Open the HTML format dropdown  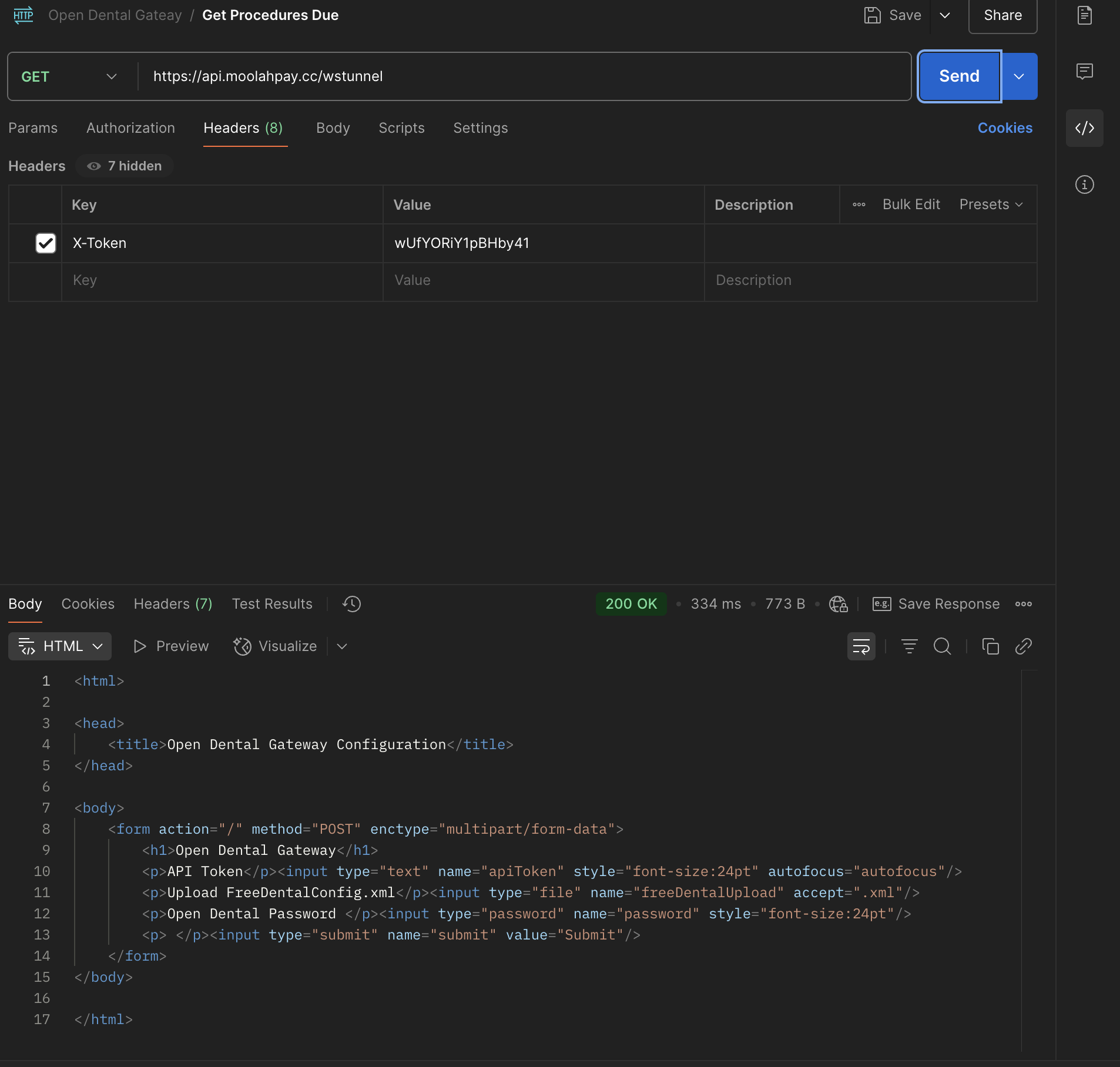[60, 646]
